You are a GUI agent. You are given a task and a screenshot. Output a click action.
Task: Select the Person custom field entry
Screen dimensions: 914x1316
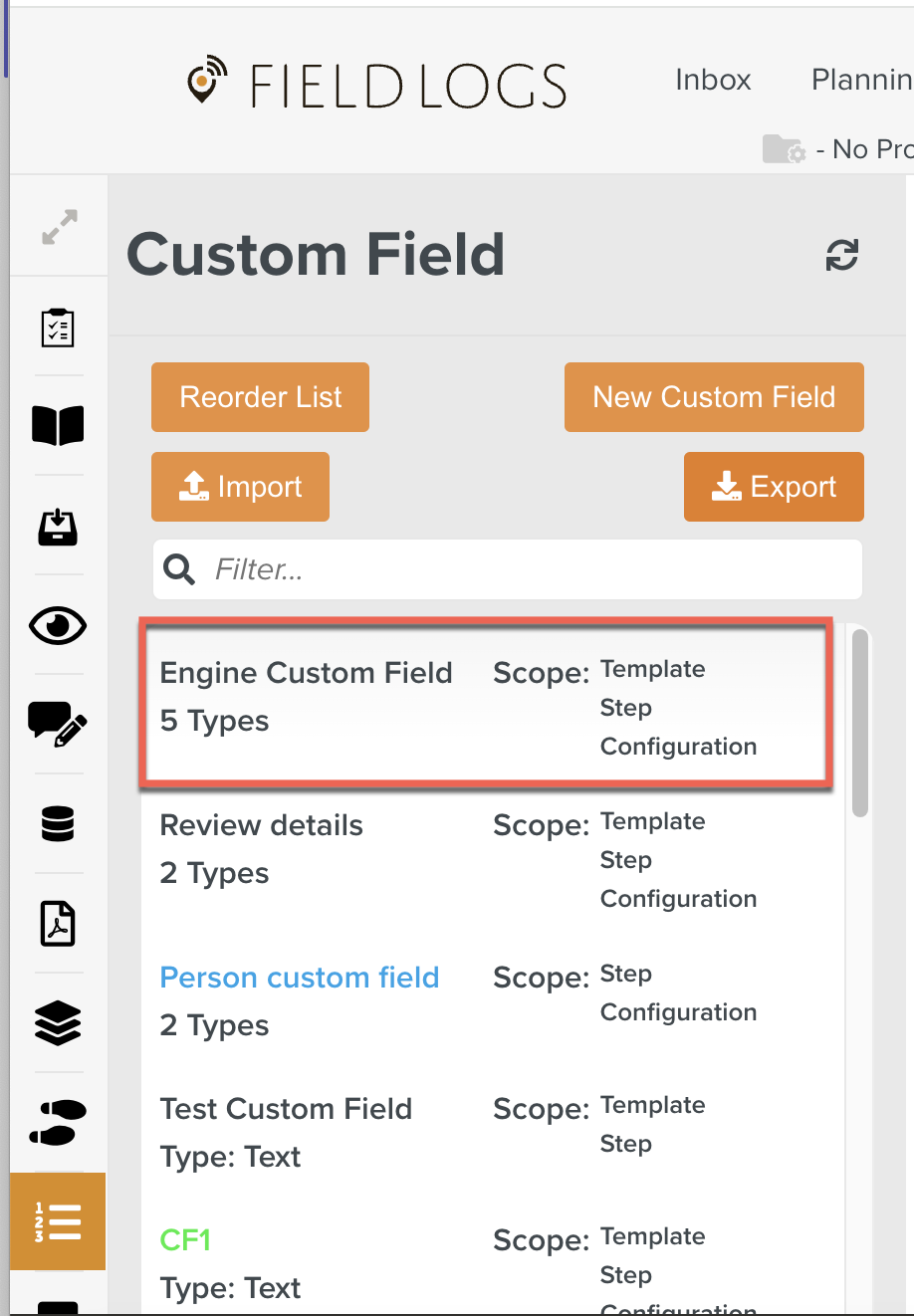pos(300,978)
